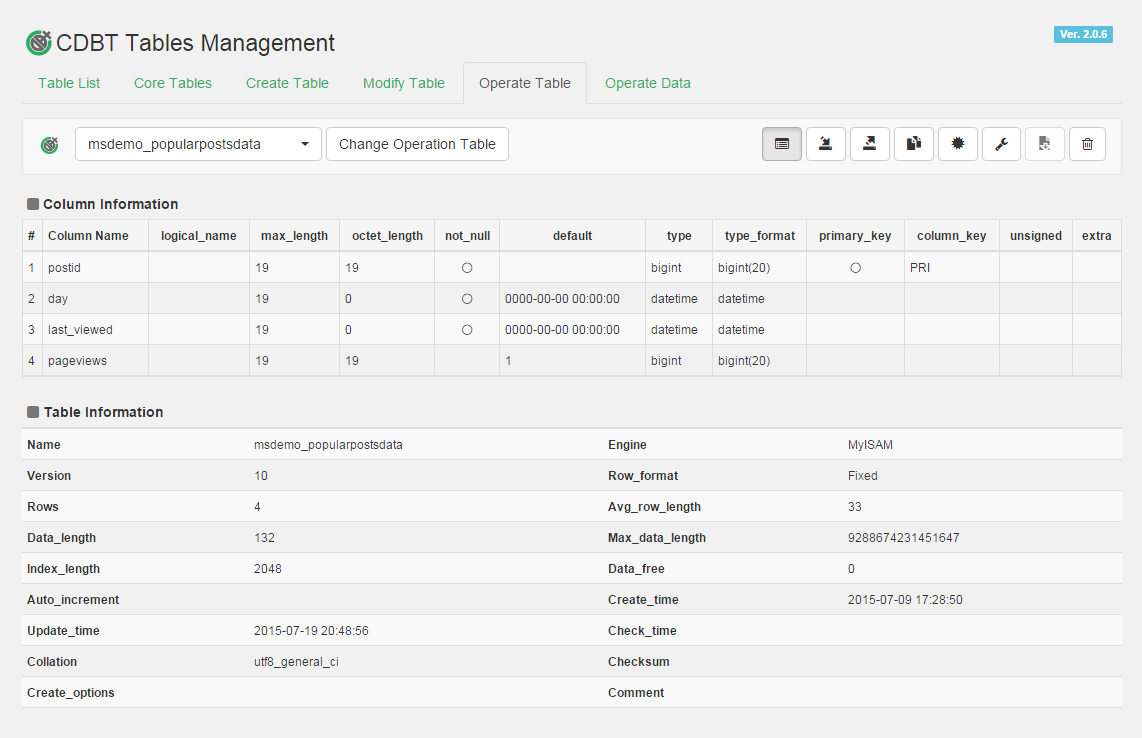This screenshot has height=738, width=1142.
Task: Click primary_key circle in postid row
Action: [x=855, y=268]
